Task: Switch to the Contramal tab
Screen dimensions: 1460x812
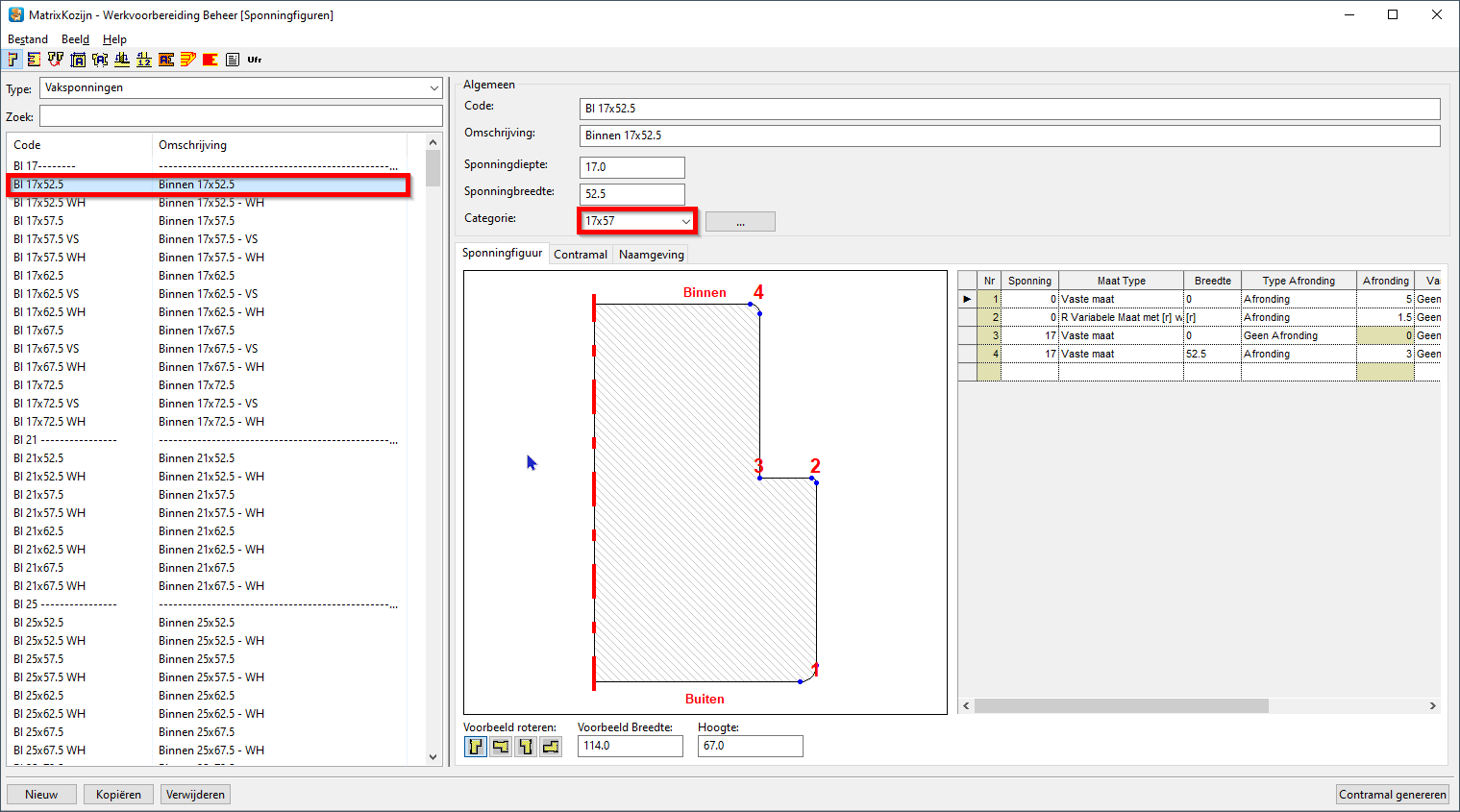Action: pos(580,254)
